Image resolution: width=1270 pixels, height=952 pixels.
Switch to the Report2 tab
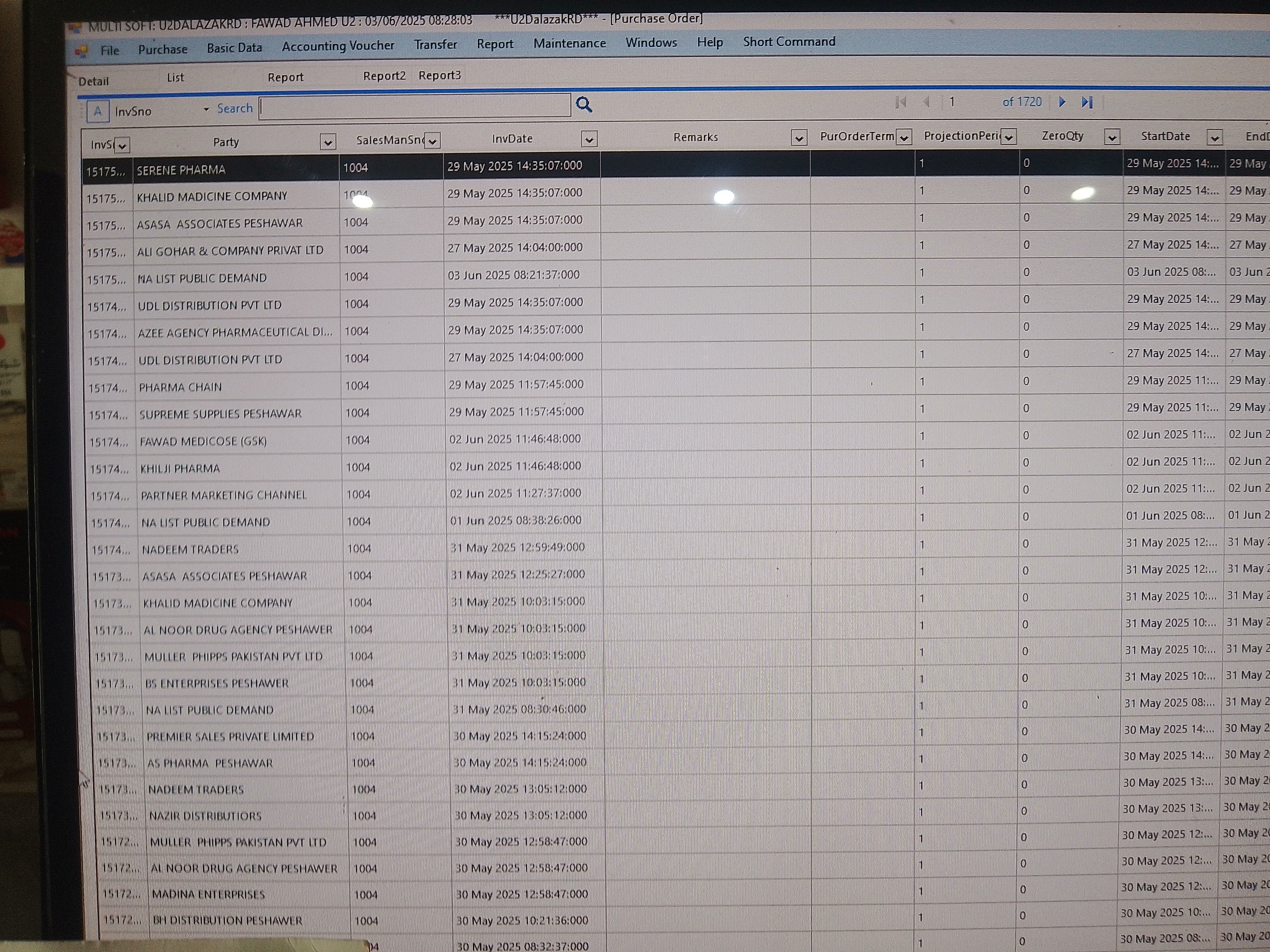point(384,76)
